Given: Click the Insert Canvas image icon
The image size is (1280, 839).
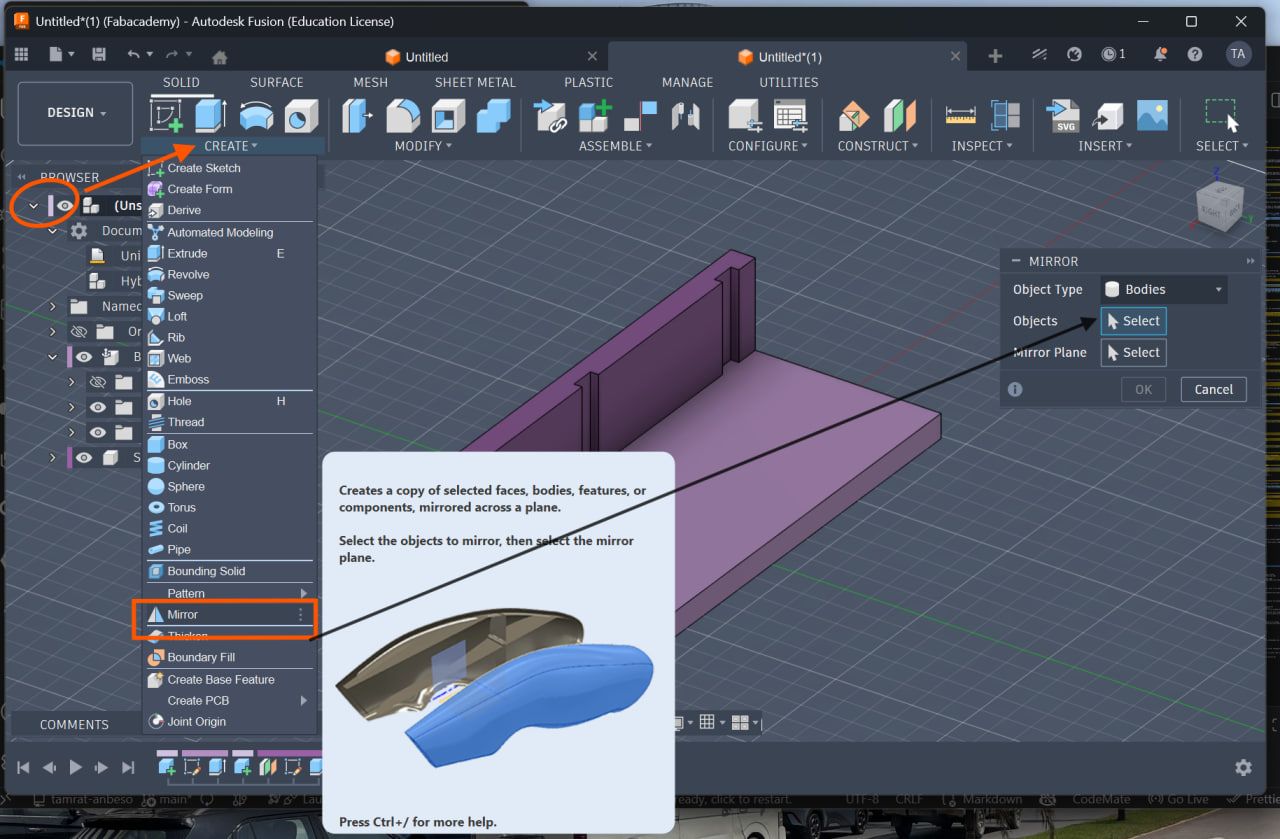Looking at the screenshot, I should point(1152,115).
